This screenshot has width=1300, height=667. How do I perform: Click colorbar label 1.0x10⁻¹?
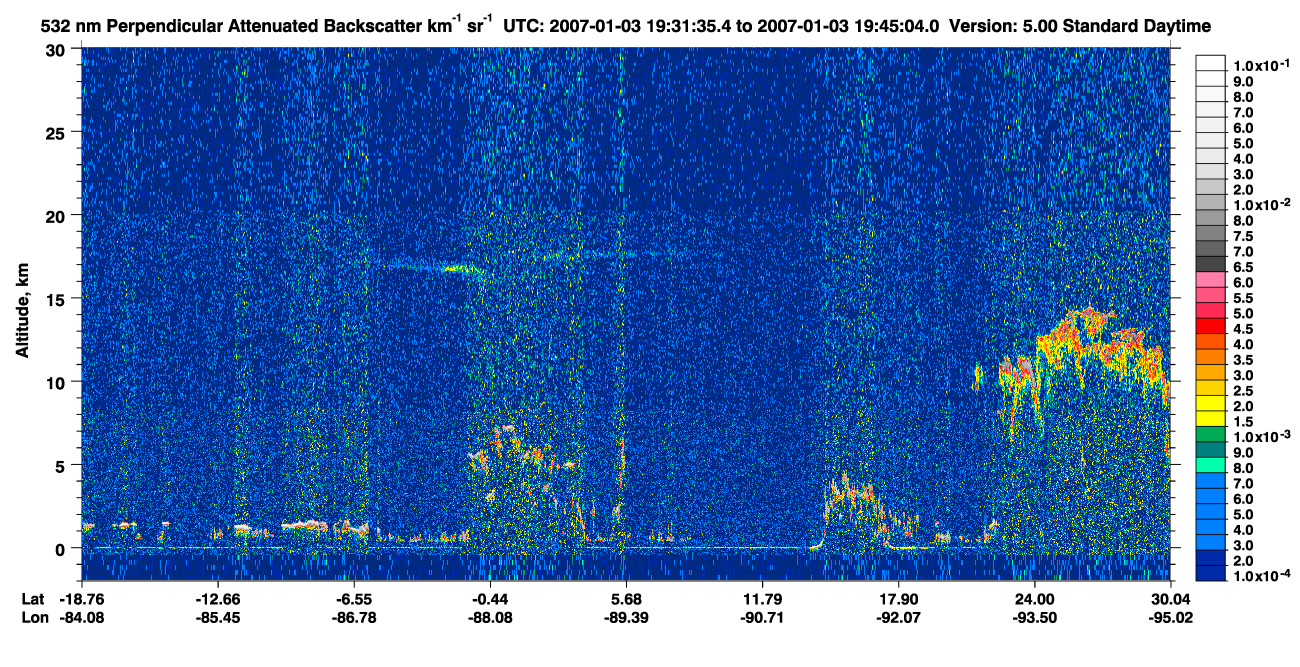coord(1261,65)
